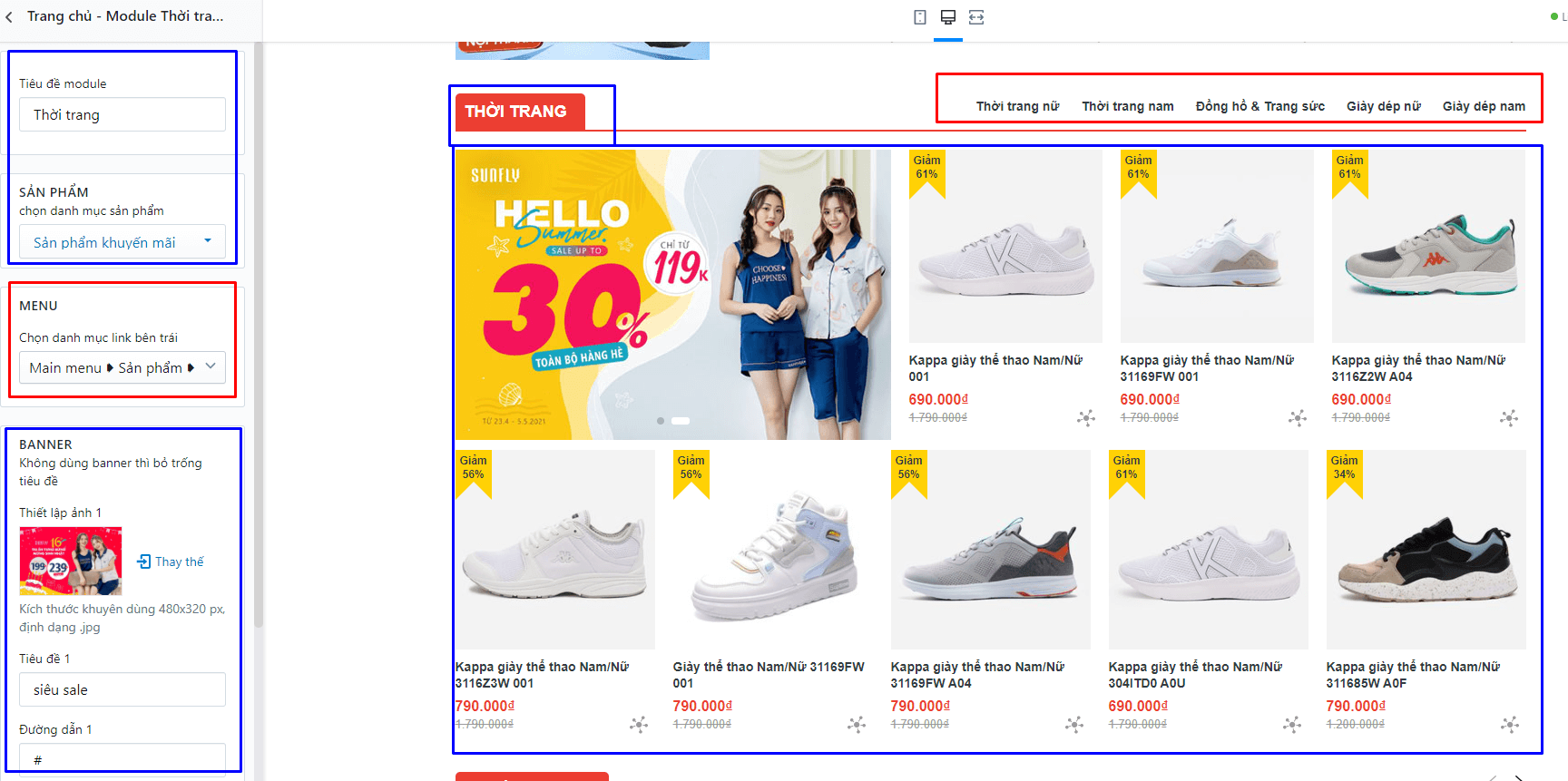Click compare icon on Kappa 311685W A0F
Image resolution: width=1568 pixels, height=781 pixels.
(1510, 724)
